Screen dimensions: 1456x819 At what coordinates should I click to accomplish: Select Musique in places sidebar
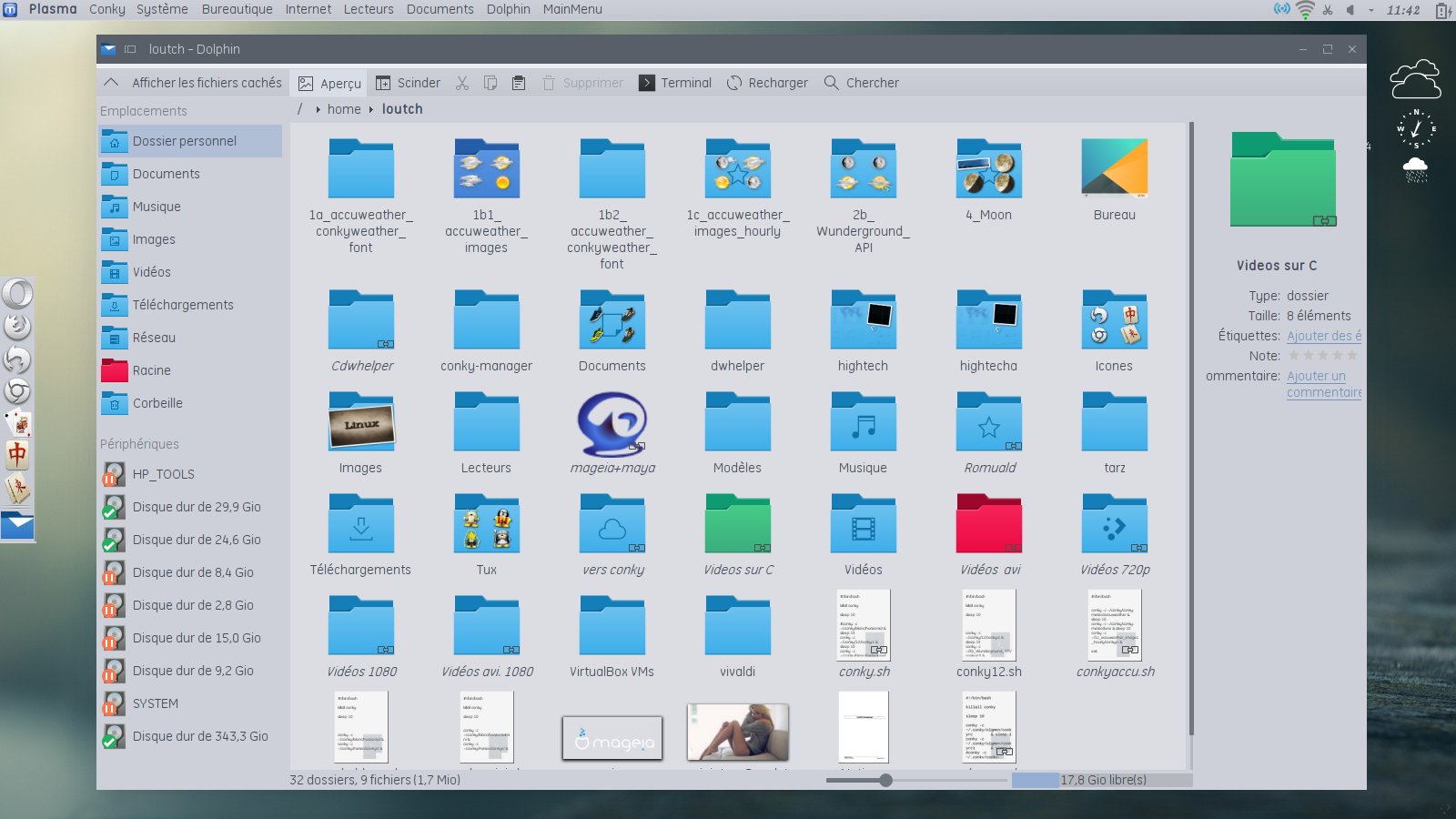coord(190,207)
